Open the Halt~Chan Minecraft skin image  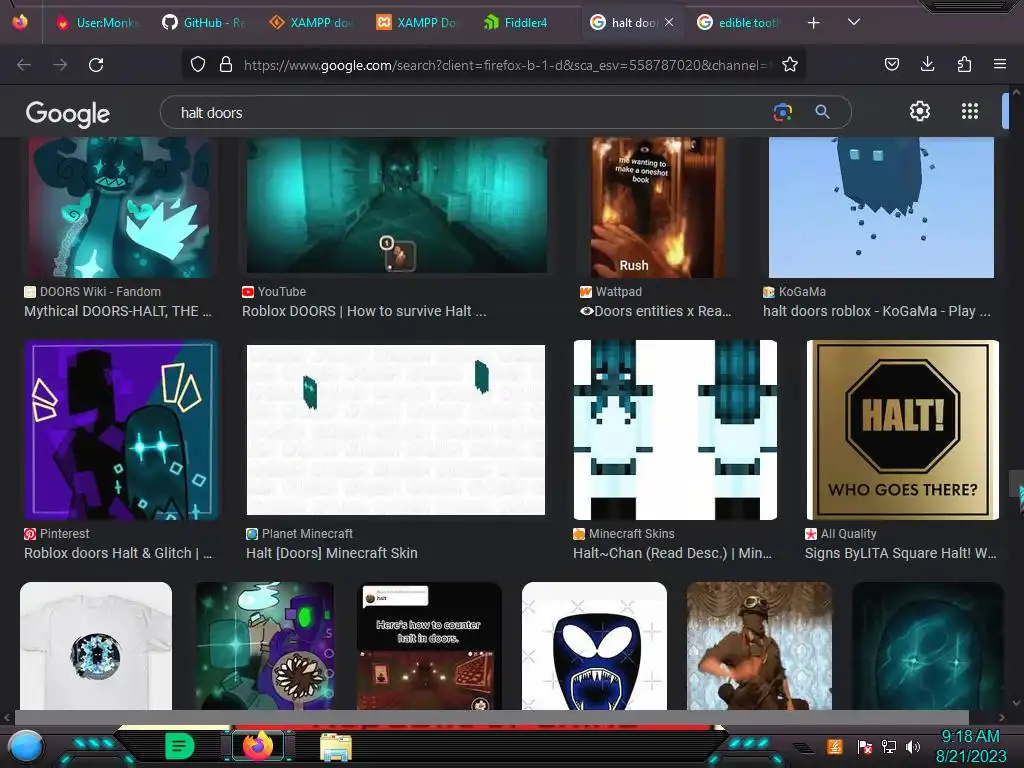(675, 430)
